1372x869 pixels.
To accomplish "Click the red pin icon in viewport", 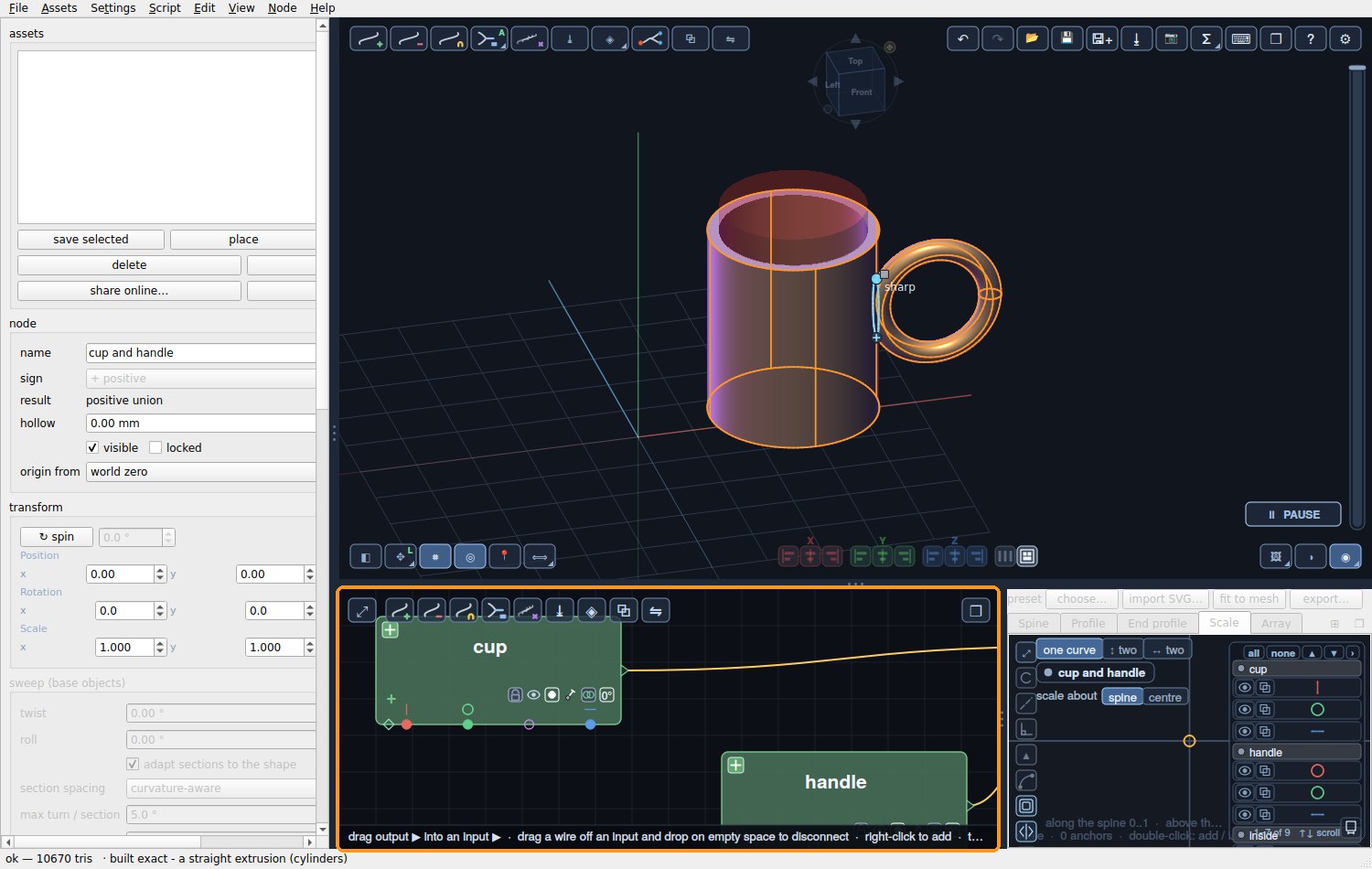I will [x=504, y=556].
